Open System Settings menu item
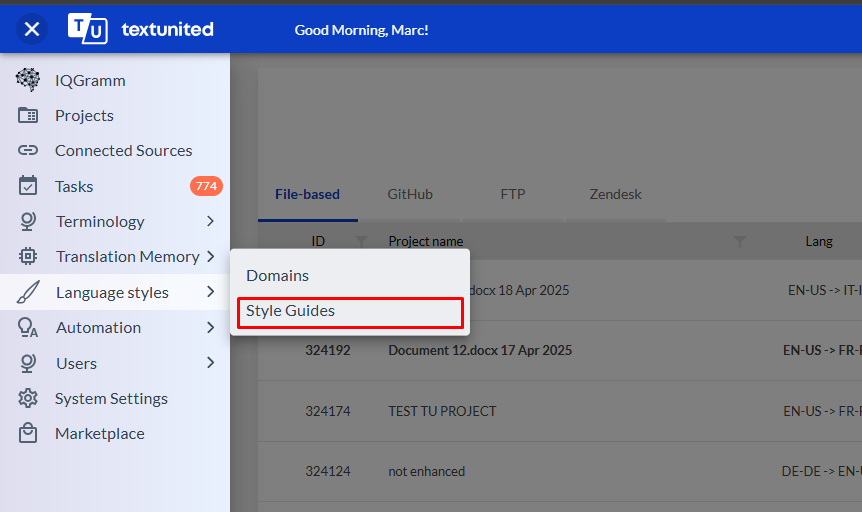 pyautogui.click(x=111, y=399)
